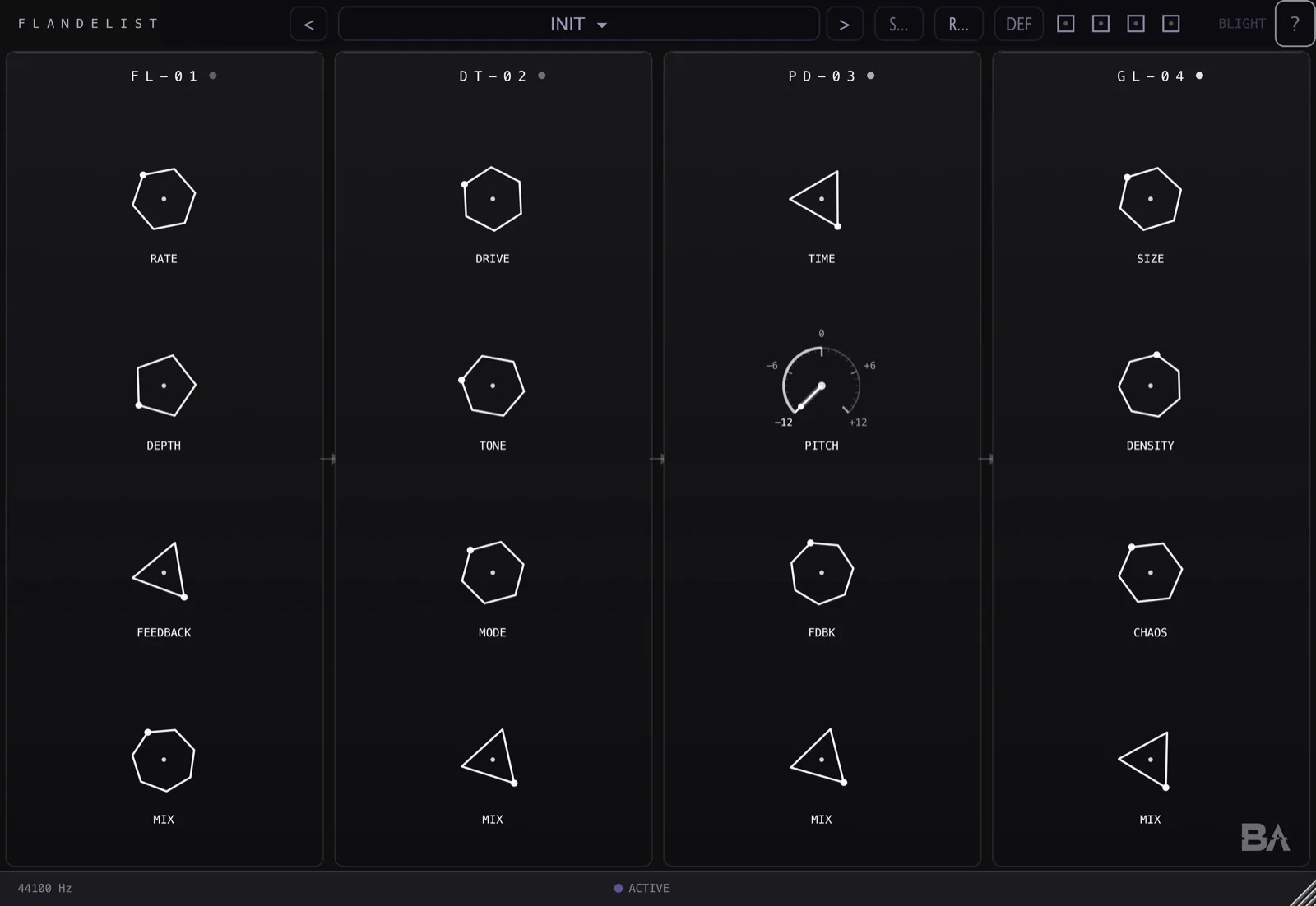Screen dimensions: 1316x906
Task: Go to the next preset
Action: (x=845, y=24)
